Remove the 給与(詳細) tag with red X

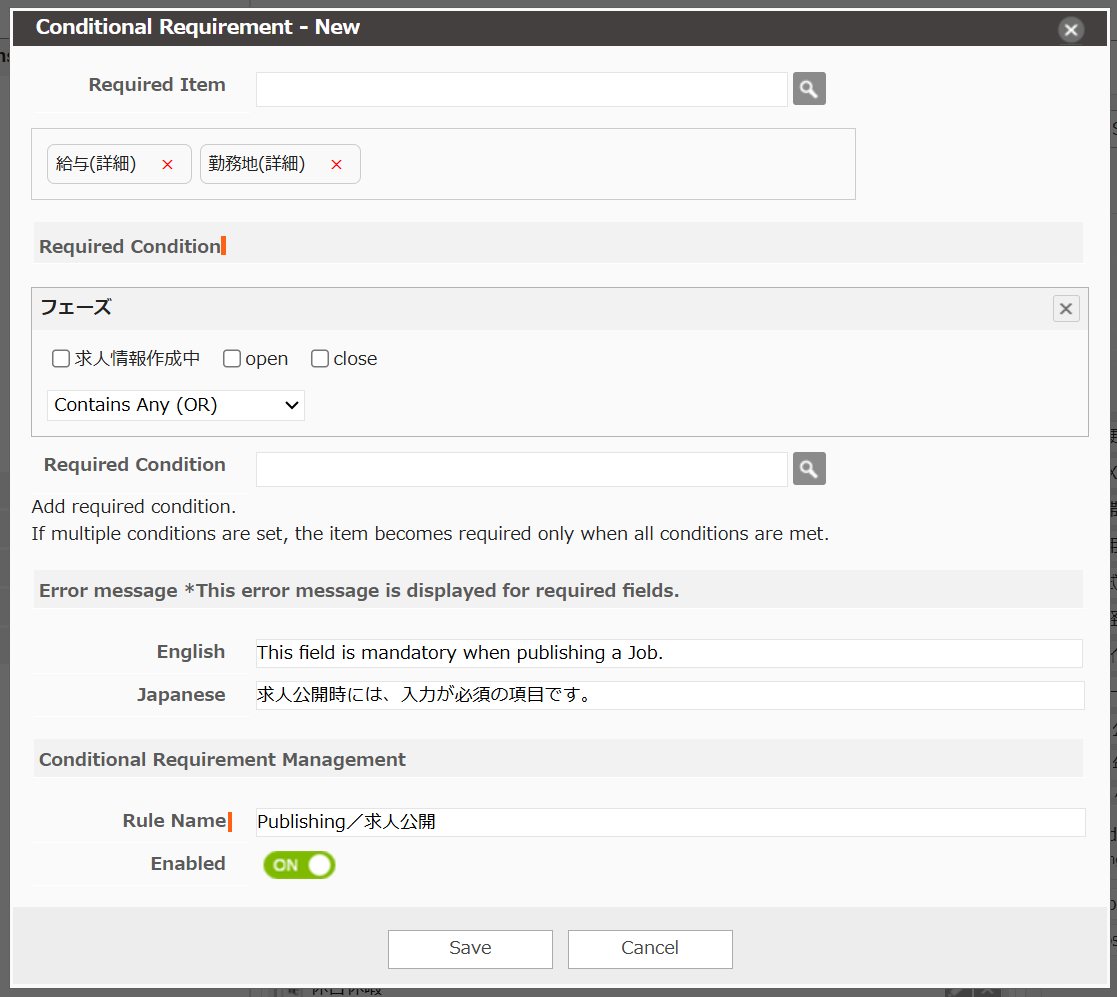(x=167, y=165)
